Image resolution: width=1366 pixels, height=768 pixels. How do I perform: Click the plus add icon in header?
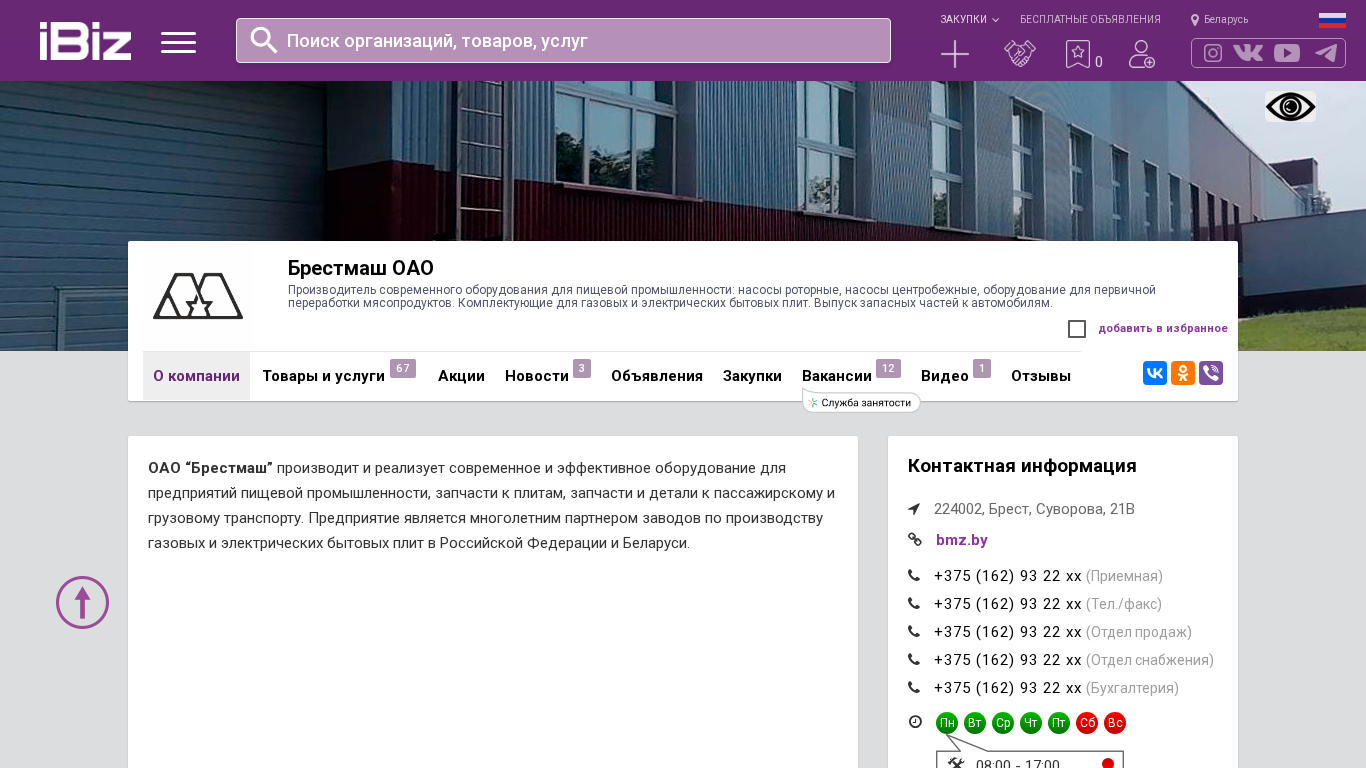point(955,54)
